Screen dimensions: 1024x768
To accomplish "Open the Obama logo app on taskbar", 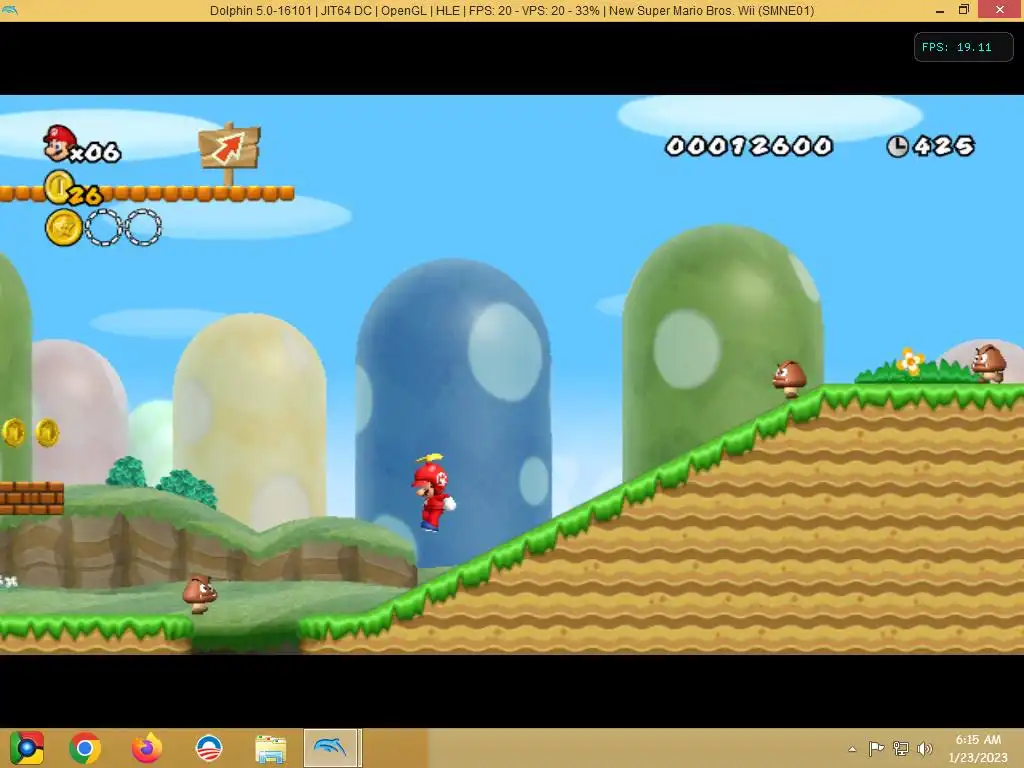I will 209,748.
